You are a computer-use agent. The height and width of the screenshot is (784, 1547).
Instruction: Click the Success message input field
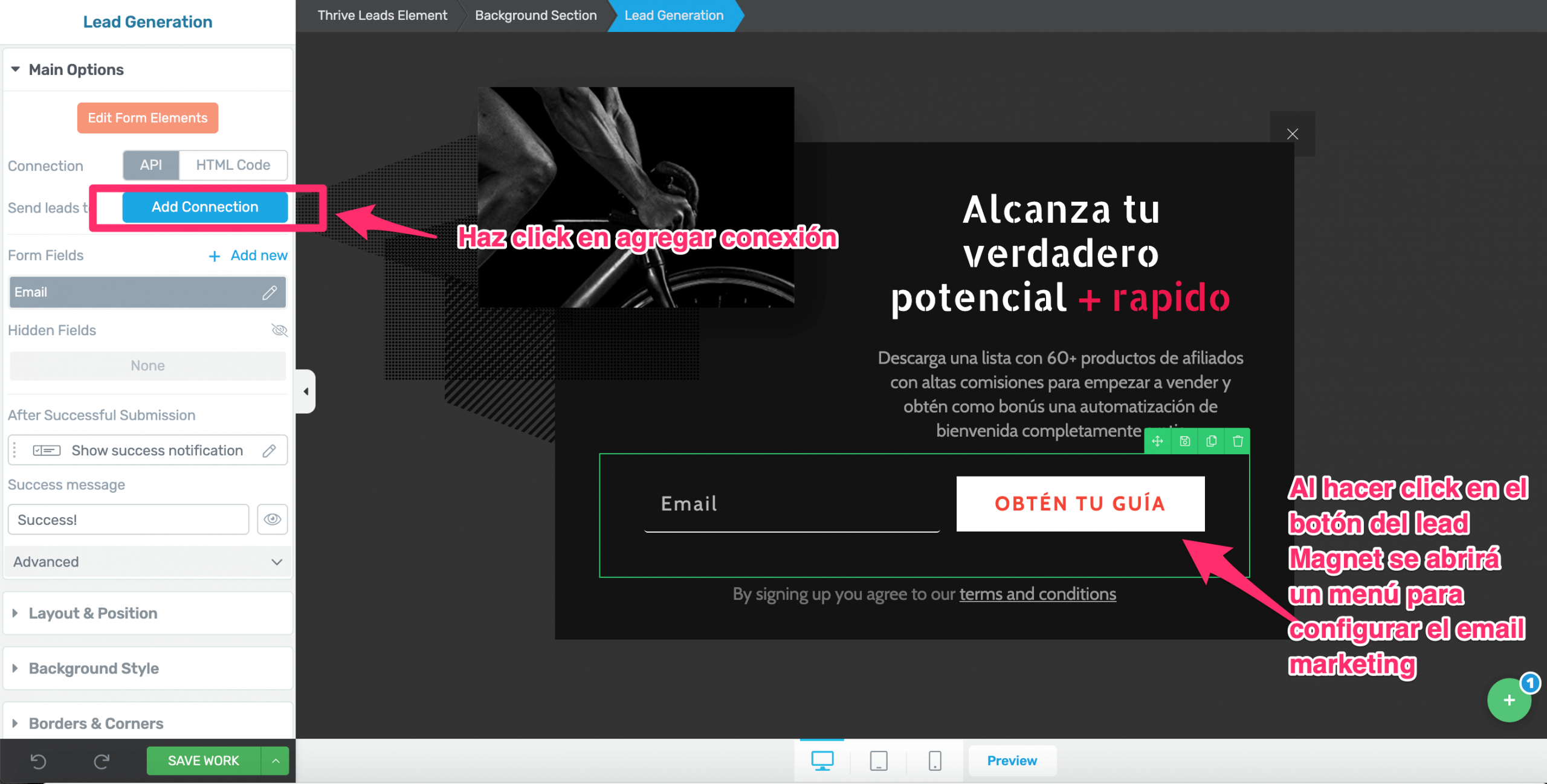click(x=128, y=519)
